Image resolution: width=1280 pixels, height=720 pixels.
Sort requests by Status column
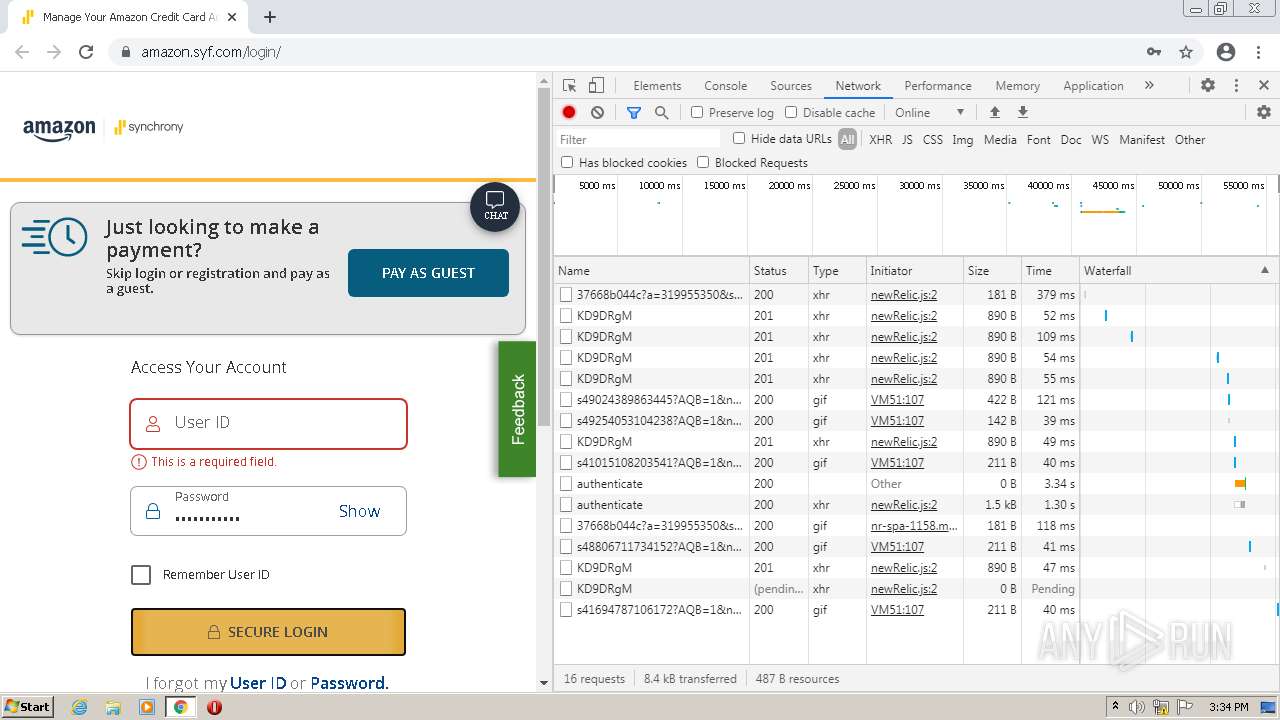(x=778, y=270)
